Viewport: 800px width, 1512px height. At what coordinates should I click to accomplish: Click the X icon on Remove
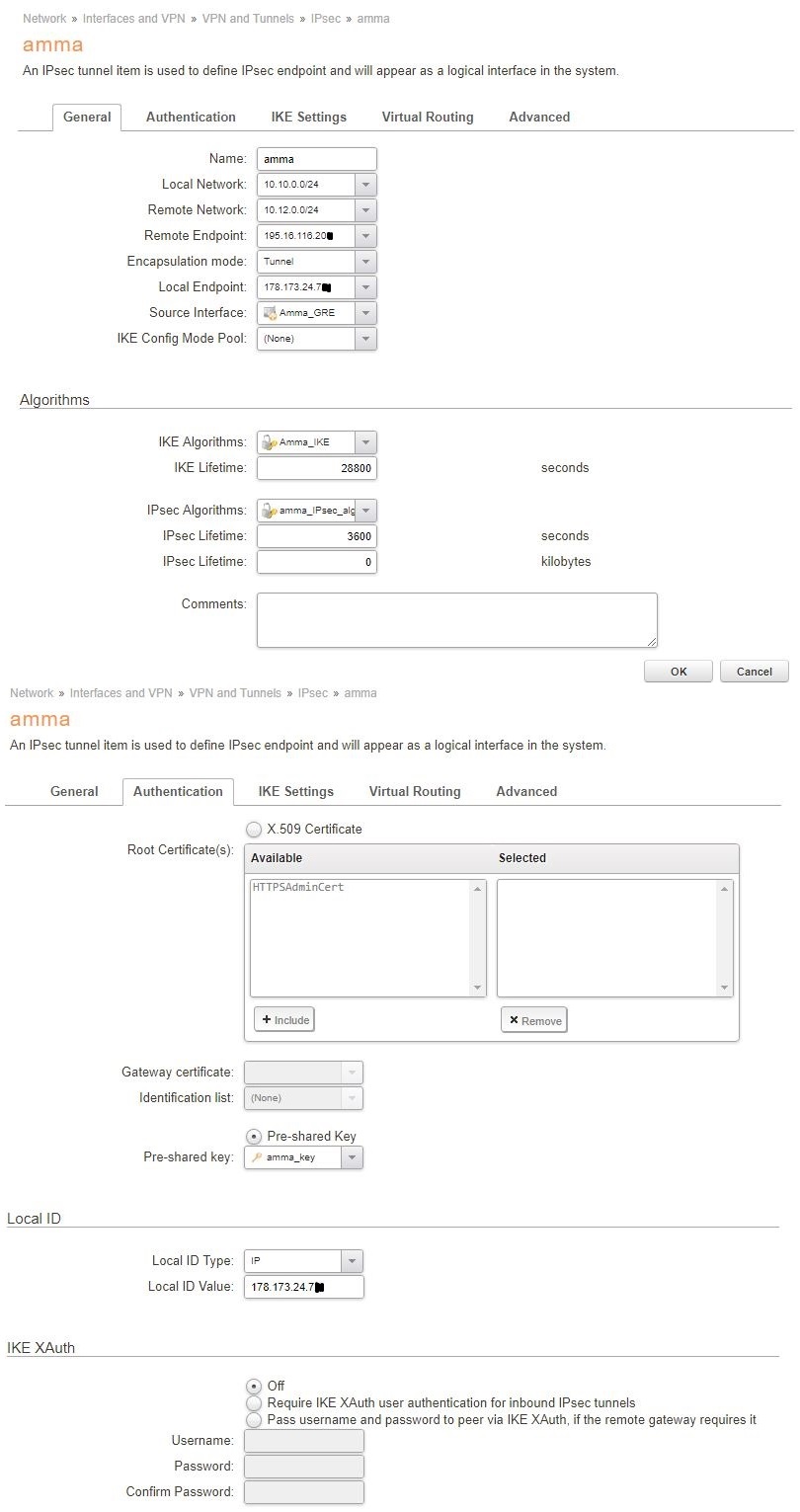(514, 1020)
